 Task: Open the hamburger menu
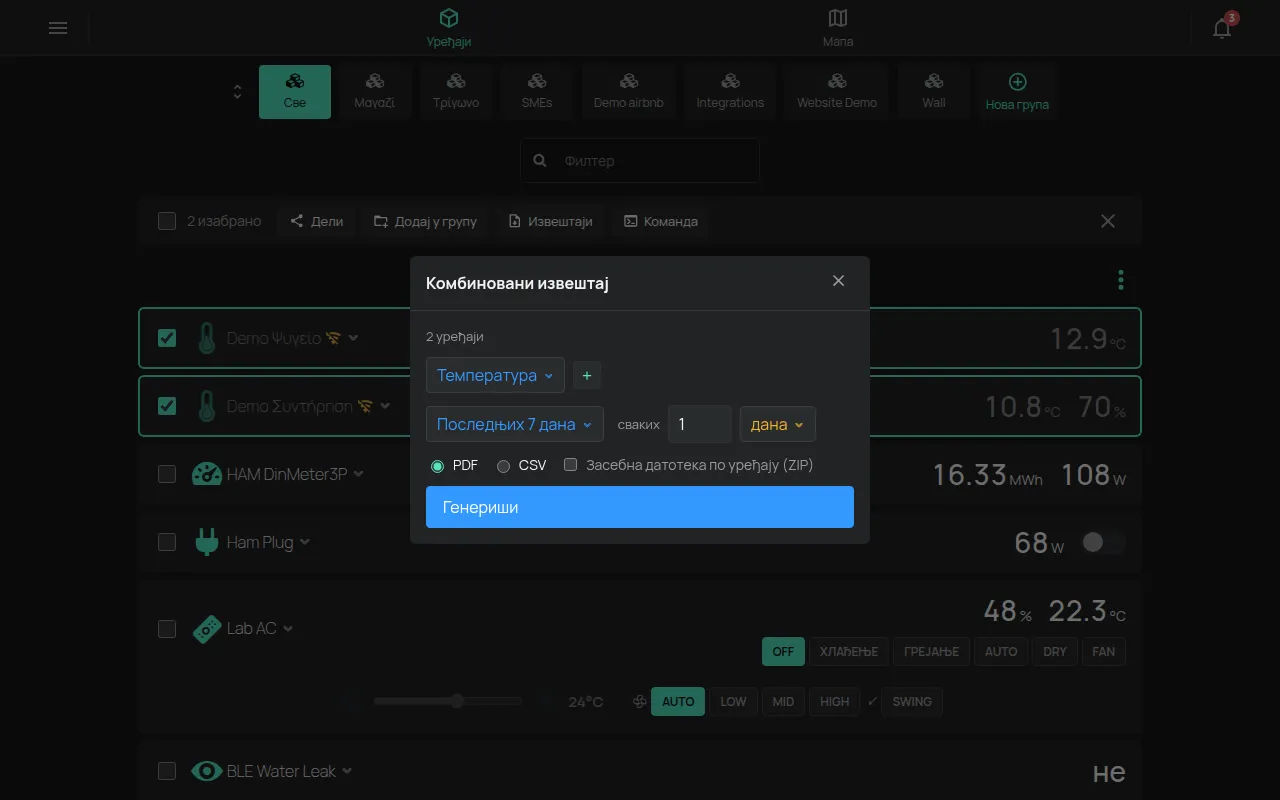click(58, 28)
